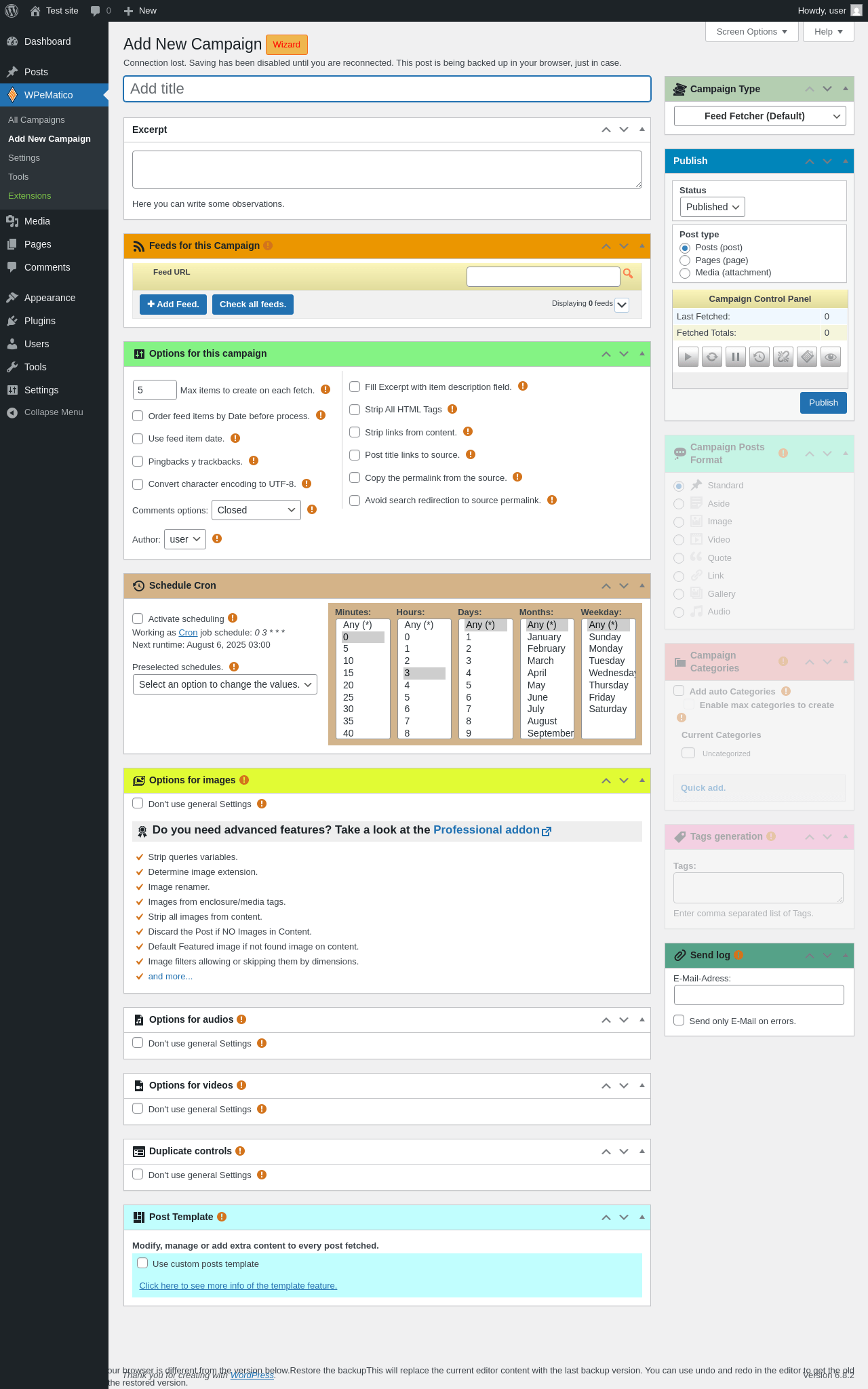The image size is (868, 1389).
Task: Click info icon next to Strip All HTML Tags
Action: click(452, 409)
